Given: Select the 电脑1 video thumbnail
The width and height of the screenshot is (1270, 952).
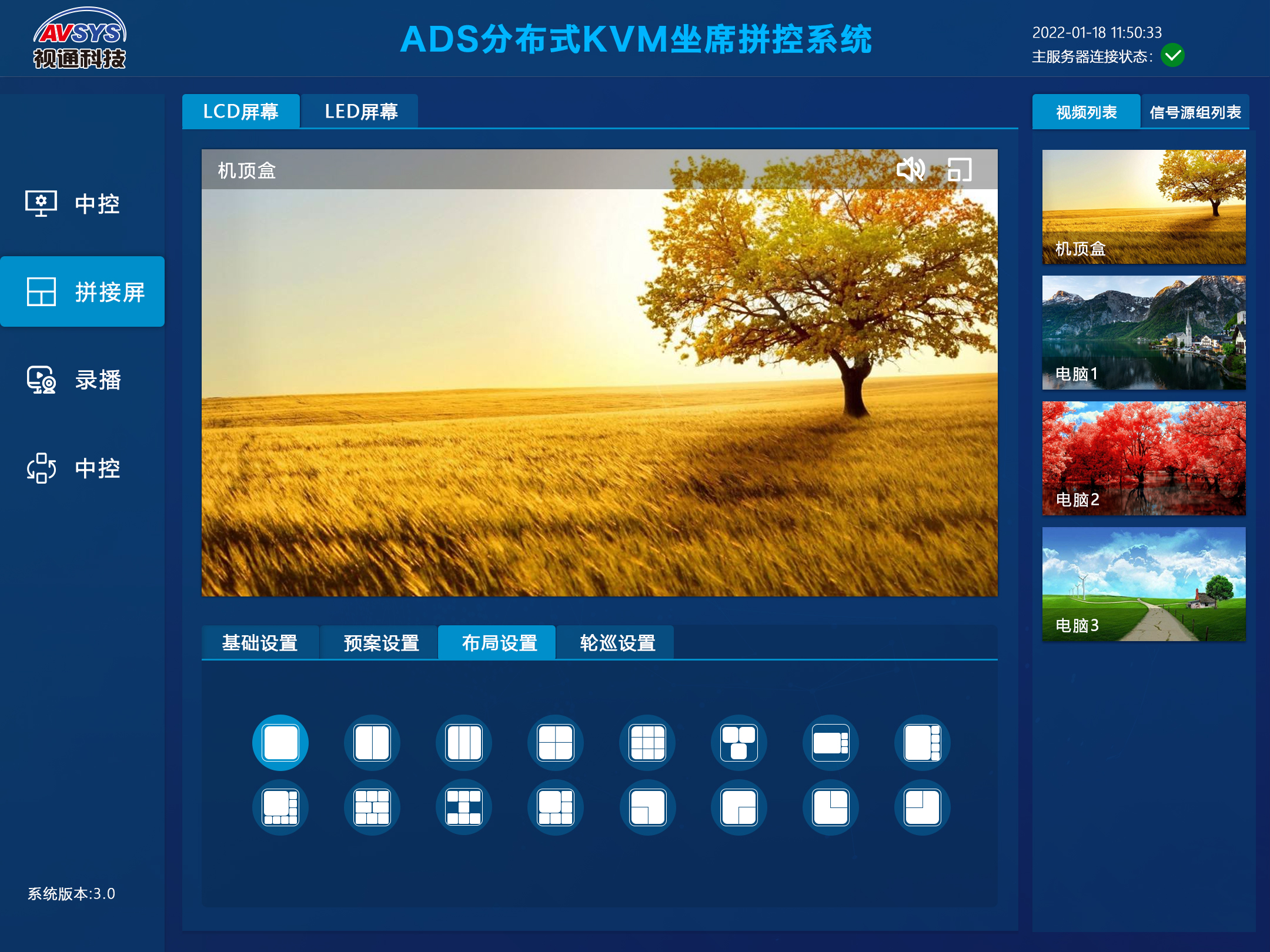Looking at the screenshot, I should pos(1144,333).
